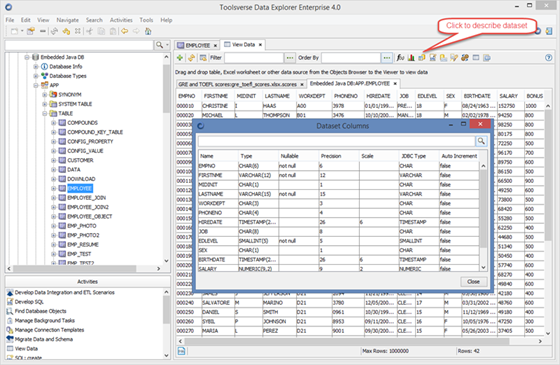Viewport: 560px width, 365px height.
Task: Click Close button in Dataset Columns dialog
Action: pos(473,282)
